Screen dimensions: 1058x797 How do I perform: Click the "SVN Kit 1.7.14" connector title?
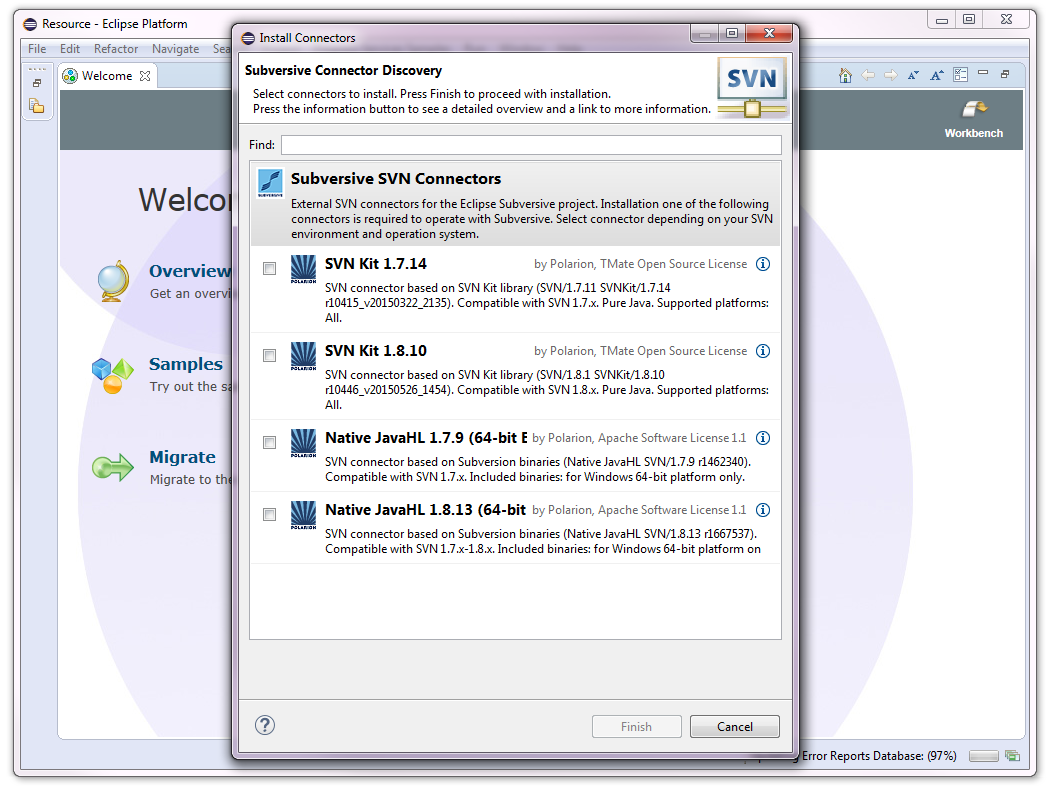(x=376, y=264)
